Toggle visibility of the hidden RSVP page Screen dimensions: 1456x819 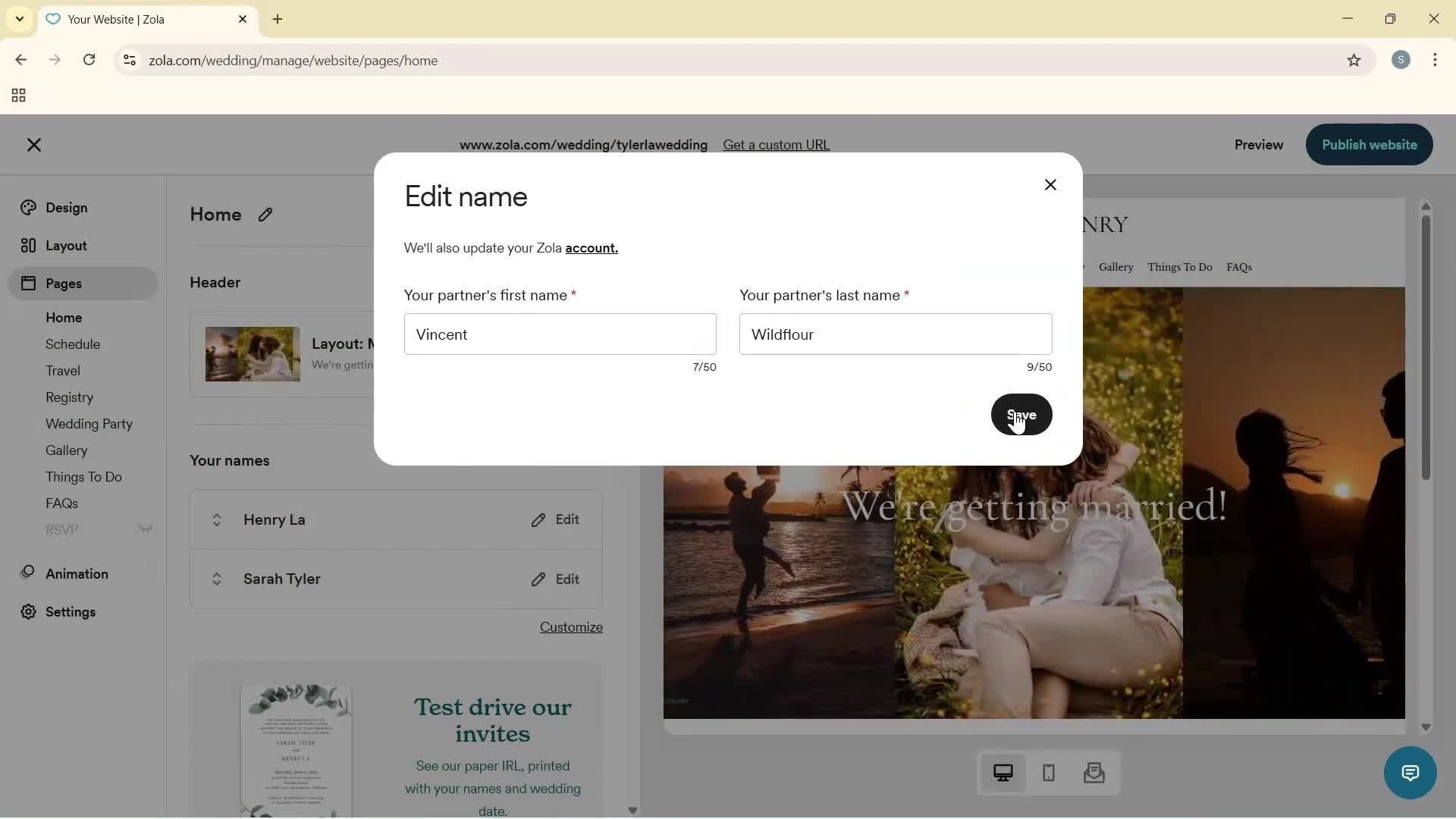pyautogui.click(x=146, y=529)
